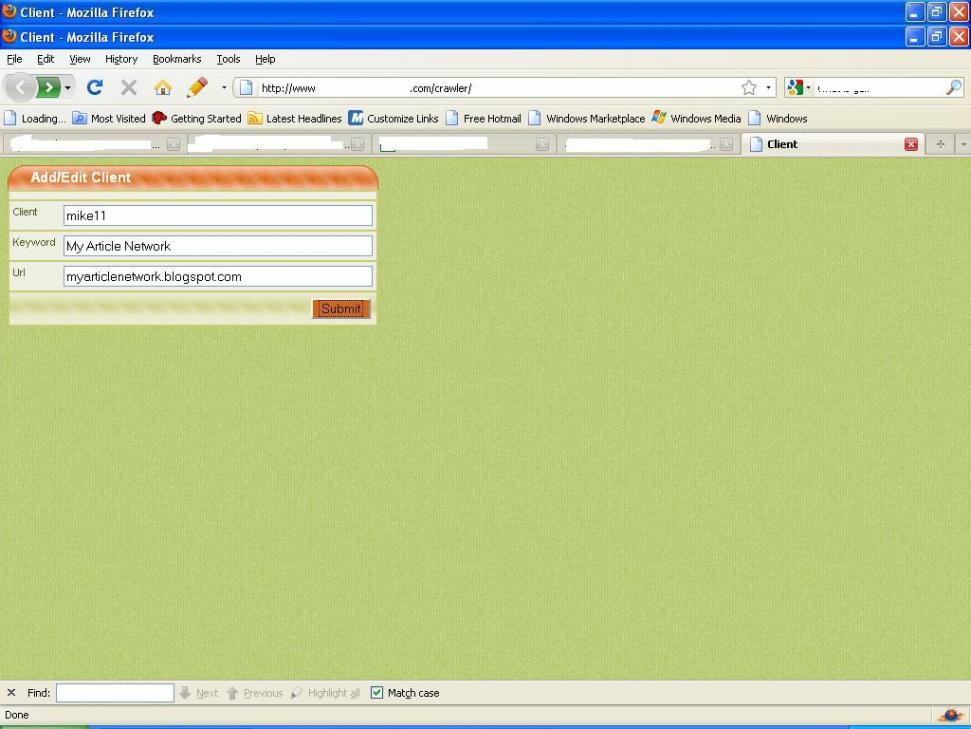971x729 pixels.
Task: Open the Most Visited bookmarks folder
Action: pyautogui.click(x=109, y=118)
